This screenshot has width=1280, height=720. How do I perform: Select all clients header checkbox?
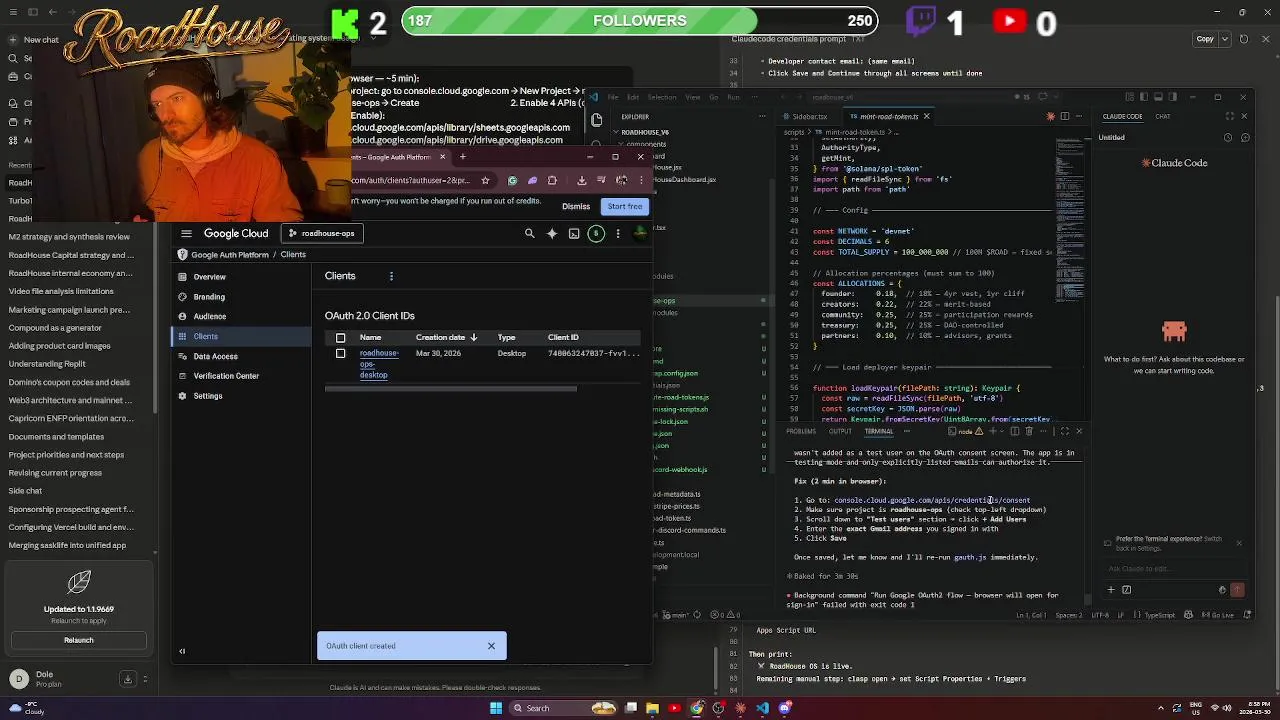click(x=341, y=338)
